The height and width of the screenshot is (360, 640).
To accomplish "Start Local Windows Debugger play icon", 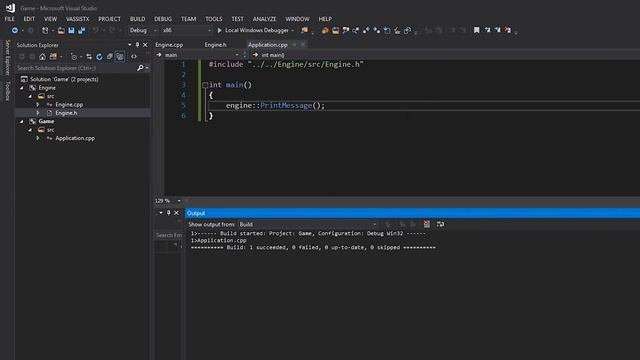I will [220, 30].
